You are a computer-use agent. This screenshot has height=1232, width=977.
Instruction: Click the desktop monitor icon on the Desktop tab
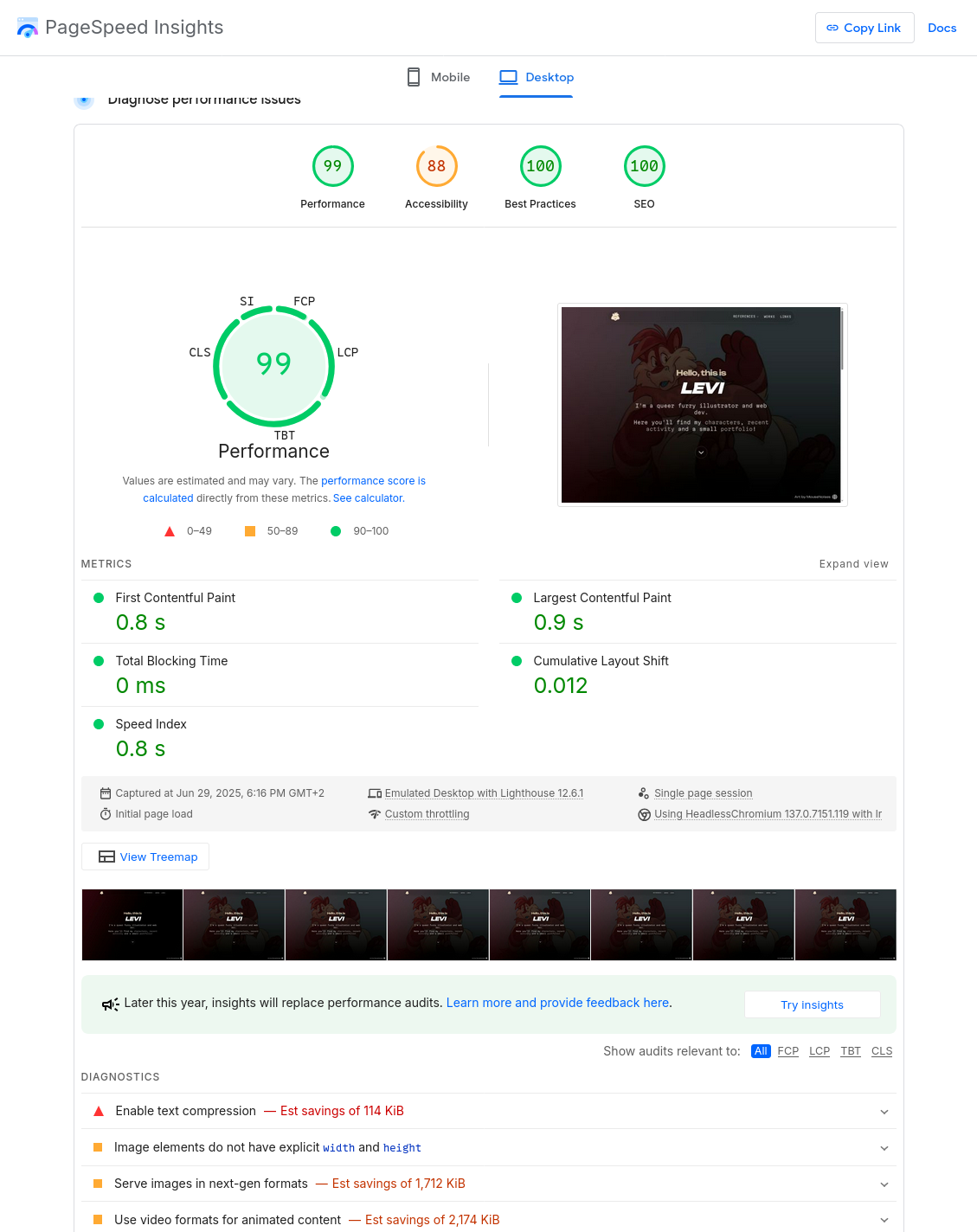(510, 77)
